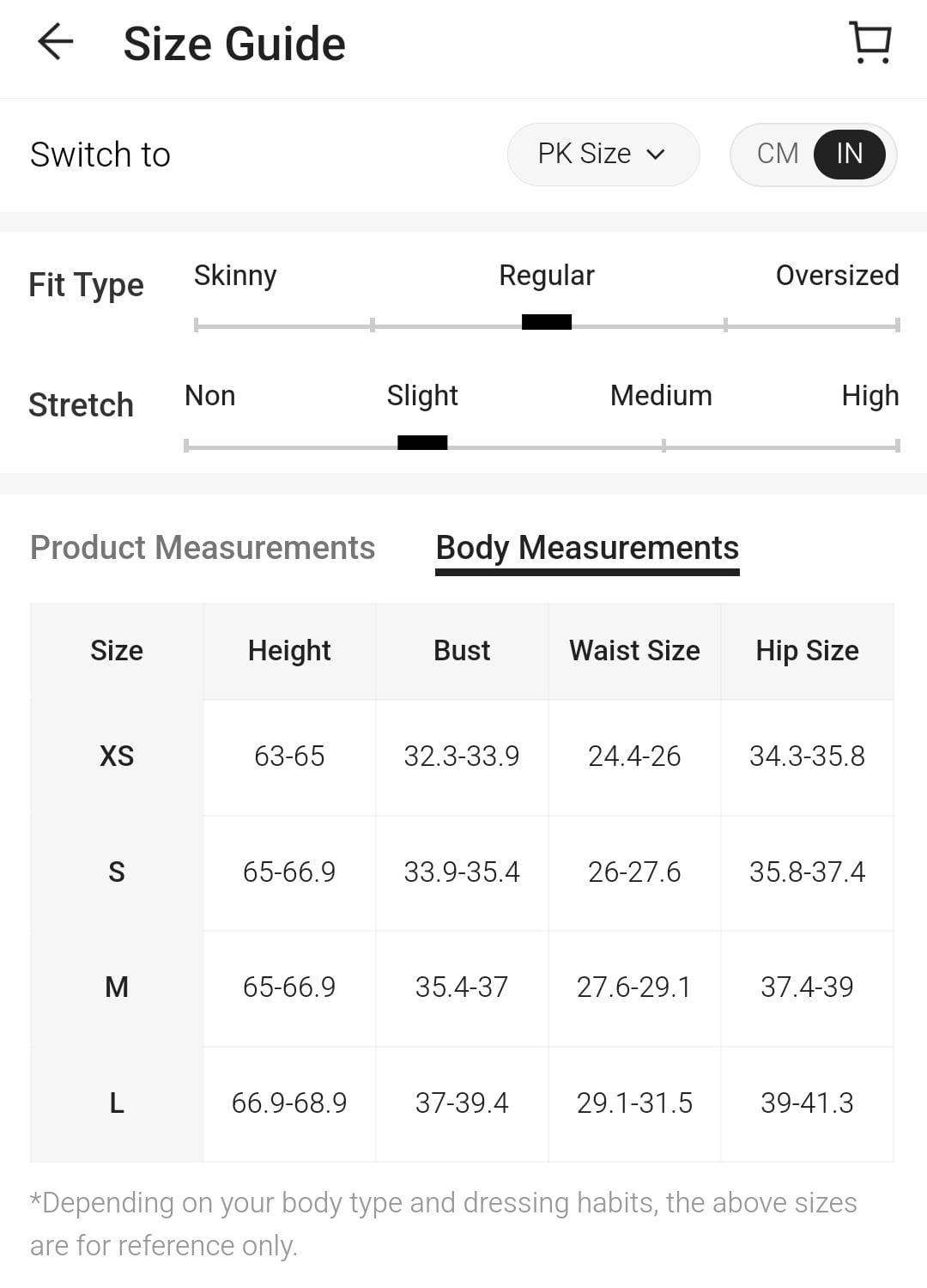Select the S size row

pos(117,872)
